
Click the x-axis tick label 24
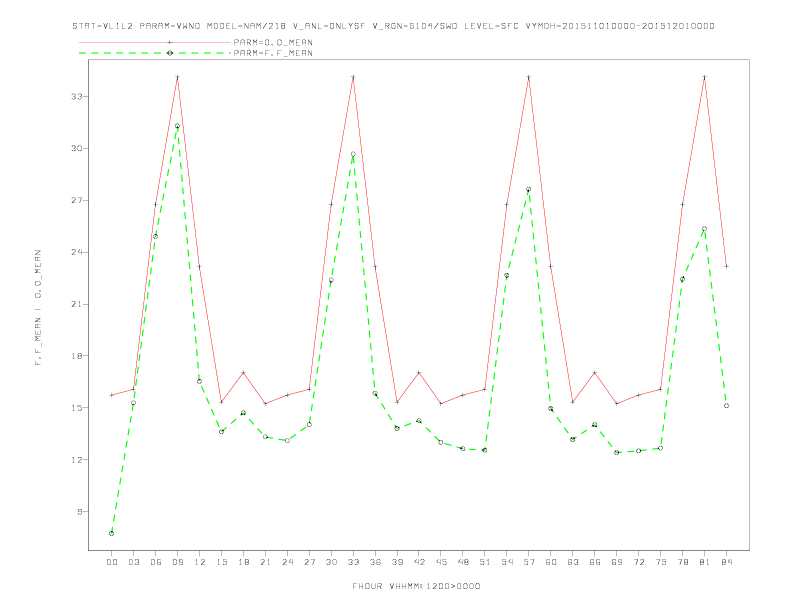pos(287,562)
